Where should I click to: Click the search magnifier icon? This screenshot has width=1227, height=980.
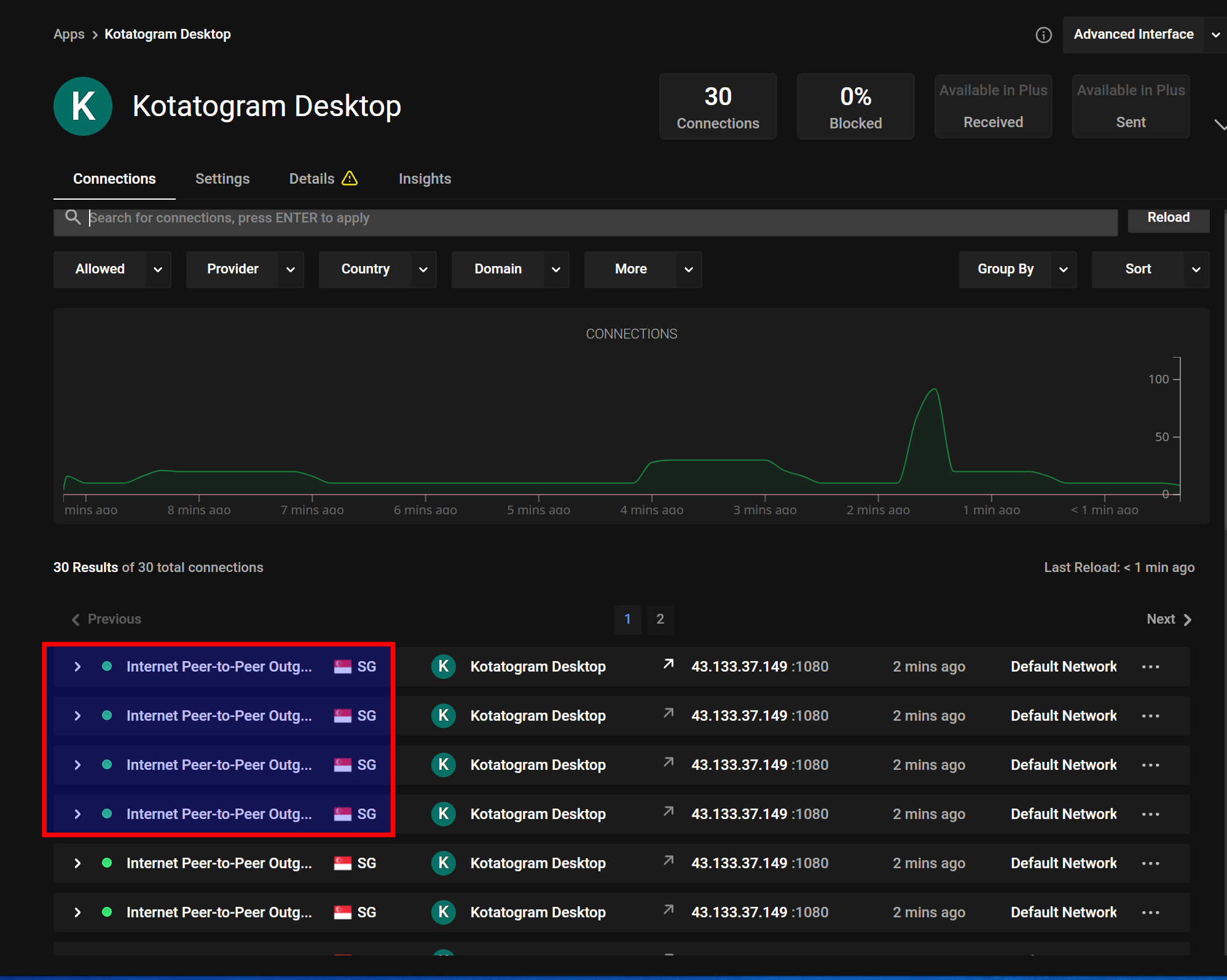point(73,217)
